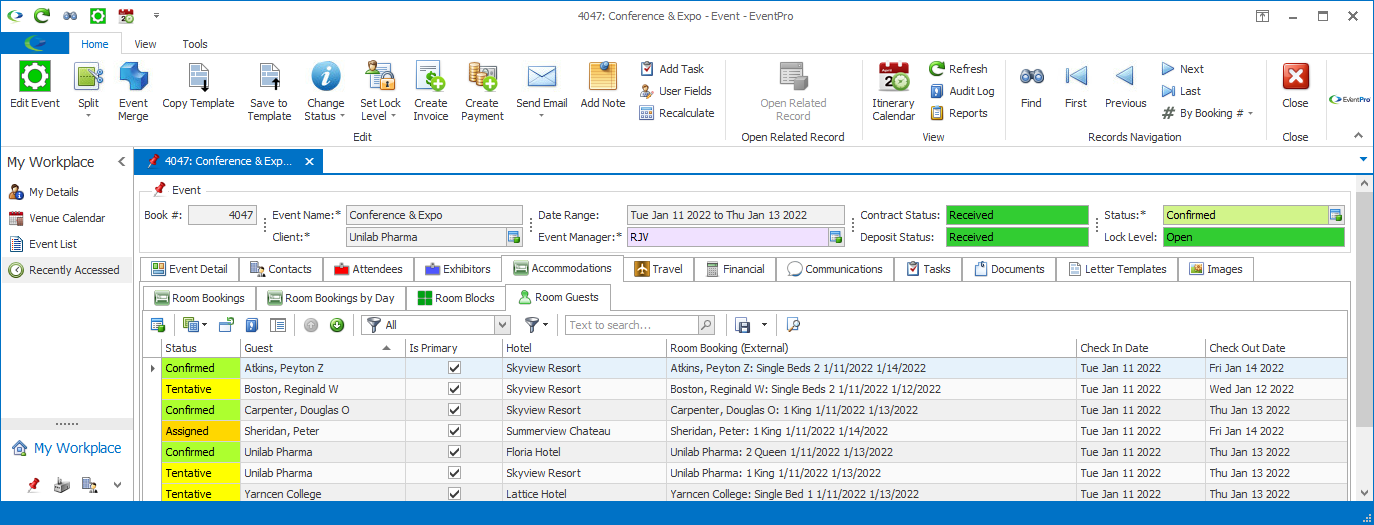
Task: Click the Add Note icon
Action: click(602, 77)
